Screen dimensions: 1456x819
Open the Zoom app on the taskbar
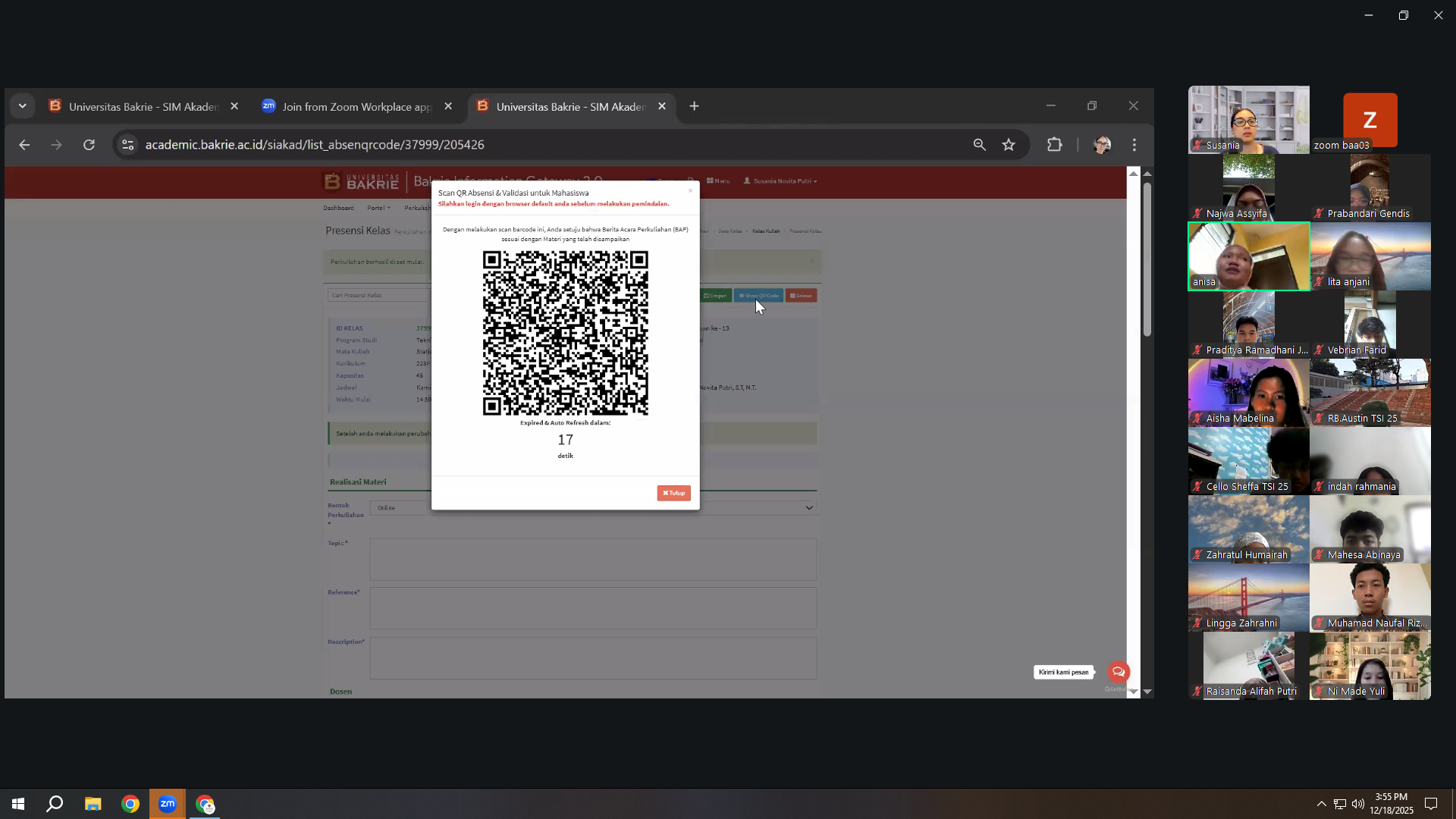(168, 804)
